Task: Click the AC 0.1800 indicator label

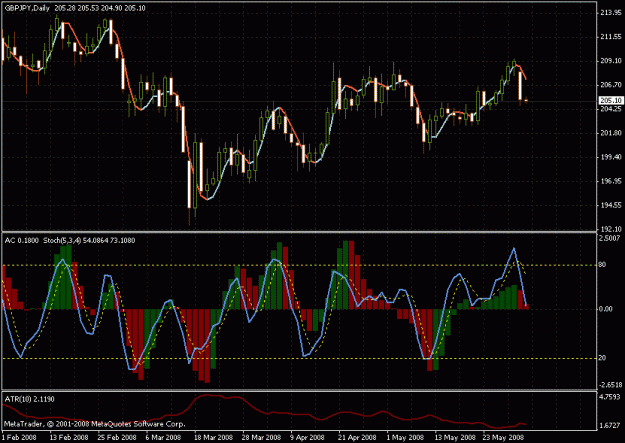Action: point(22,240)
